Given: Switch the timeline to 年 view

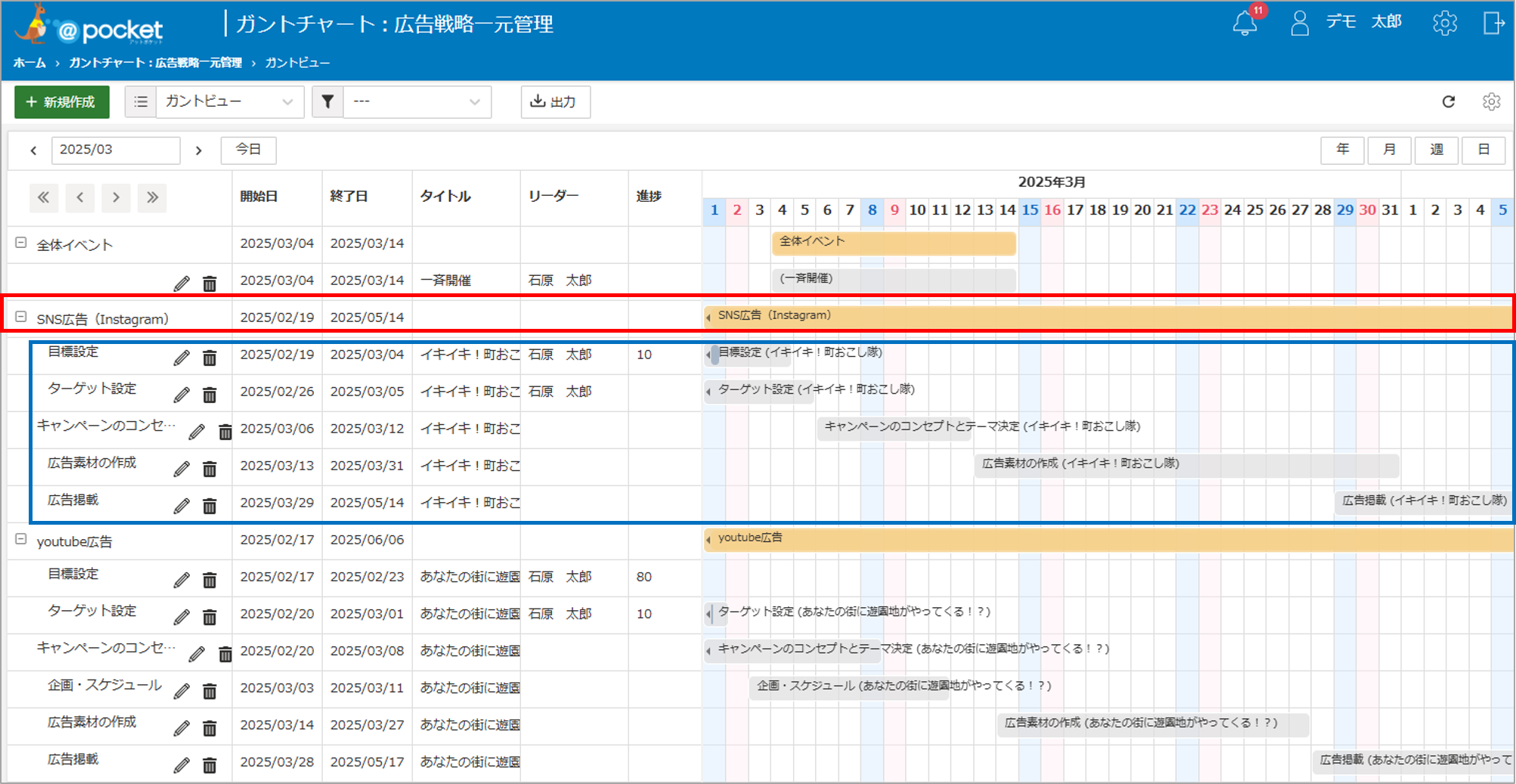Looking at the screenshot, I should [x=1342, y=150].
